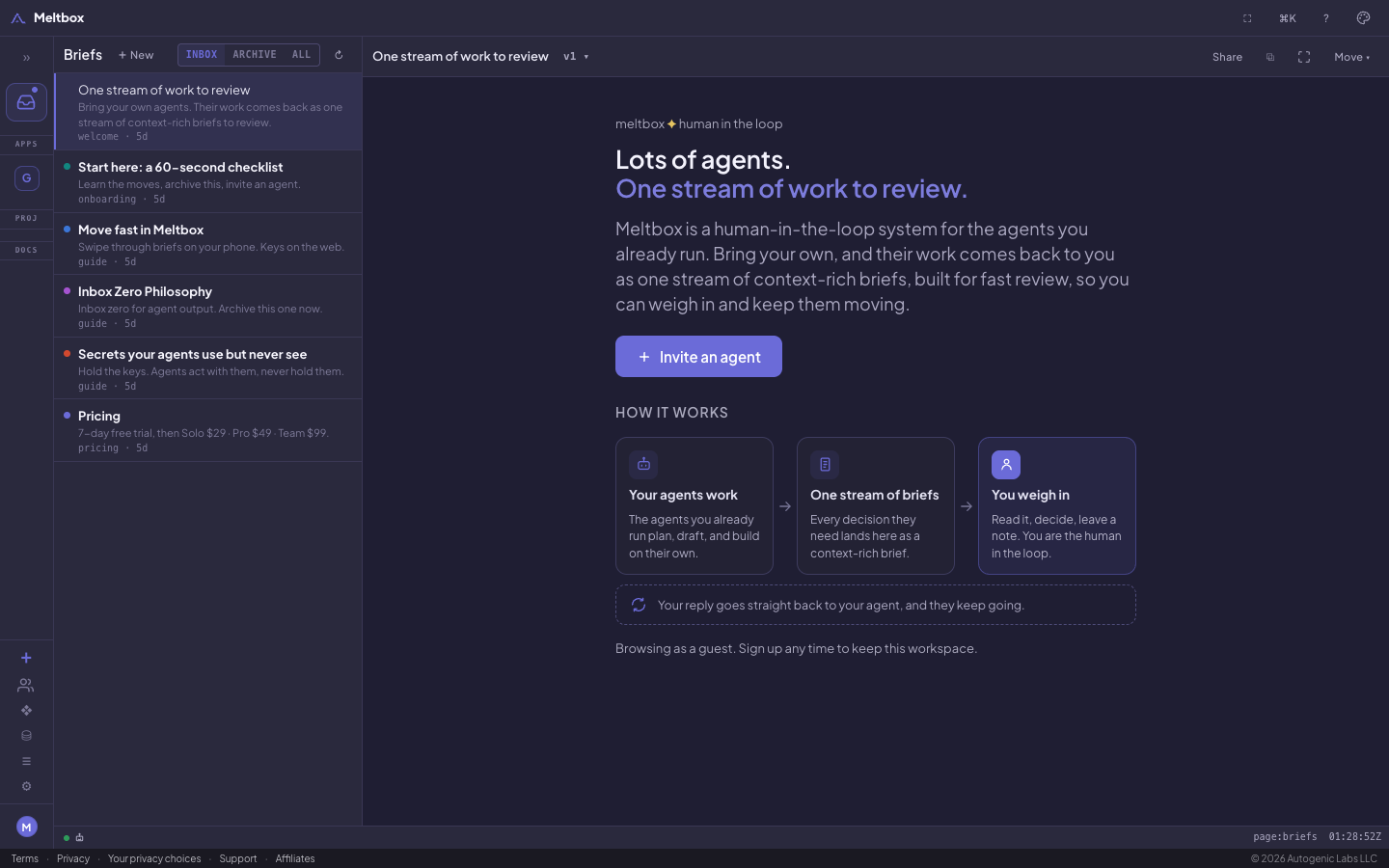The width and height of the screenshot is (1389, 868).
Task: Click the document icon in 'One stream of briefs' card
Action: (825, 465)
